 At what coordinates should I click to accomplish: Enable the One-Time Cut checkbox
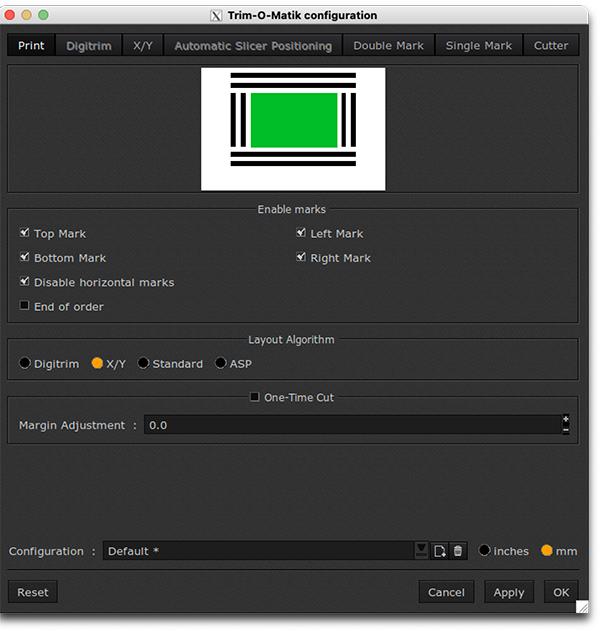click(x=255, y=397)
